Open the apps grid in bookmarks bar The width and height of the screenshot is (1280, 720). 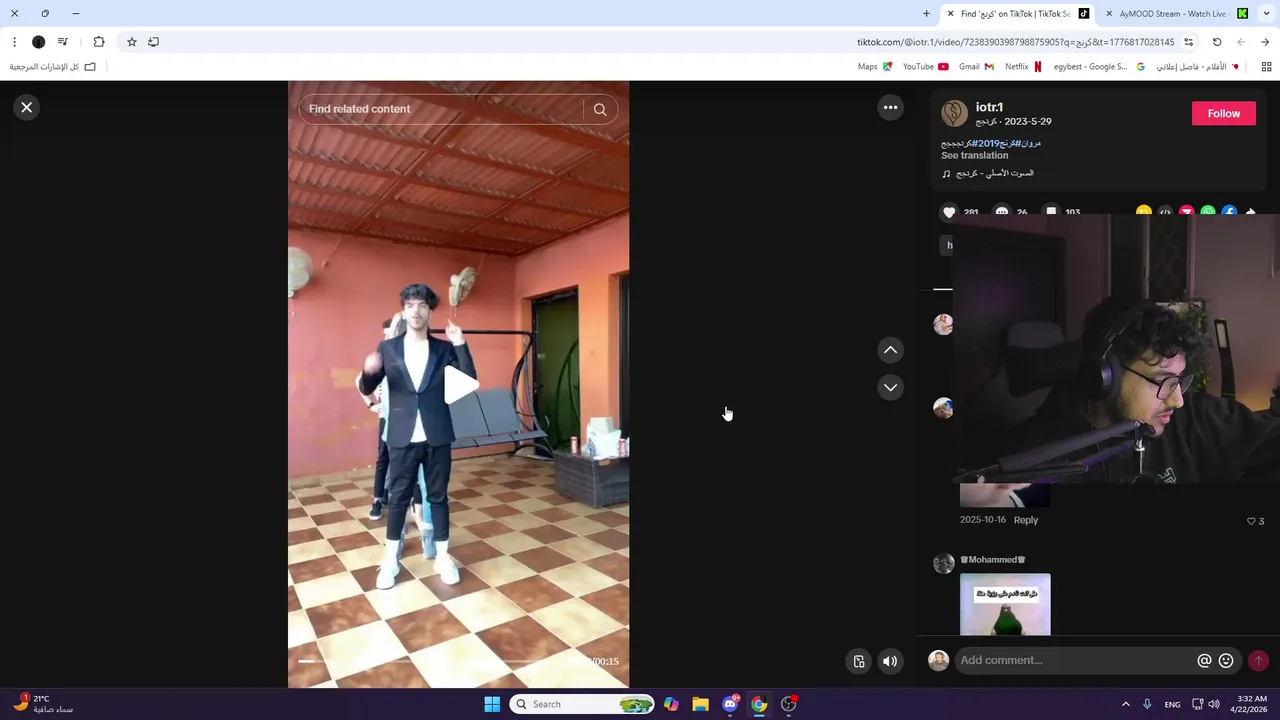coord(1266,67)
